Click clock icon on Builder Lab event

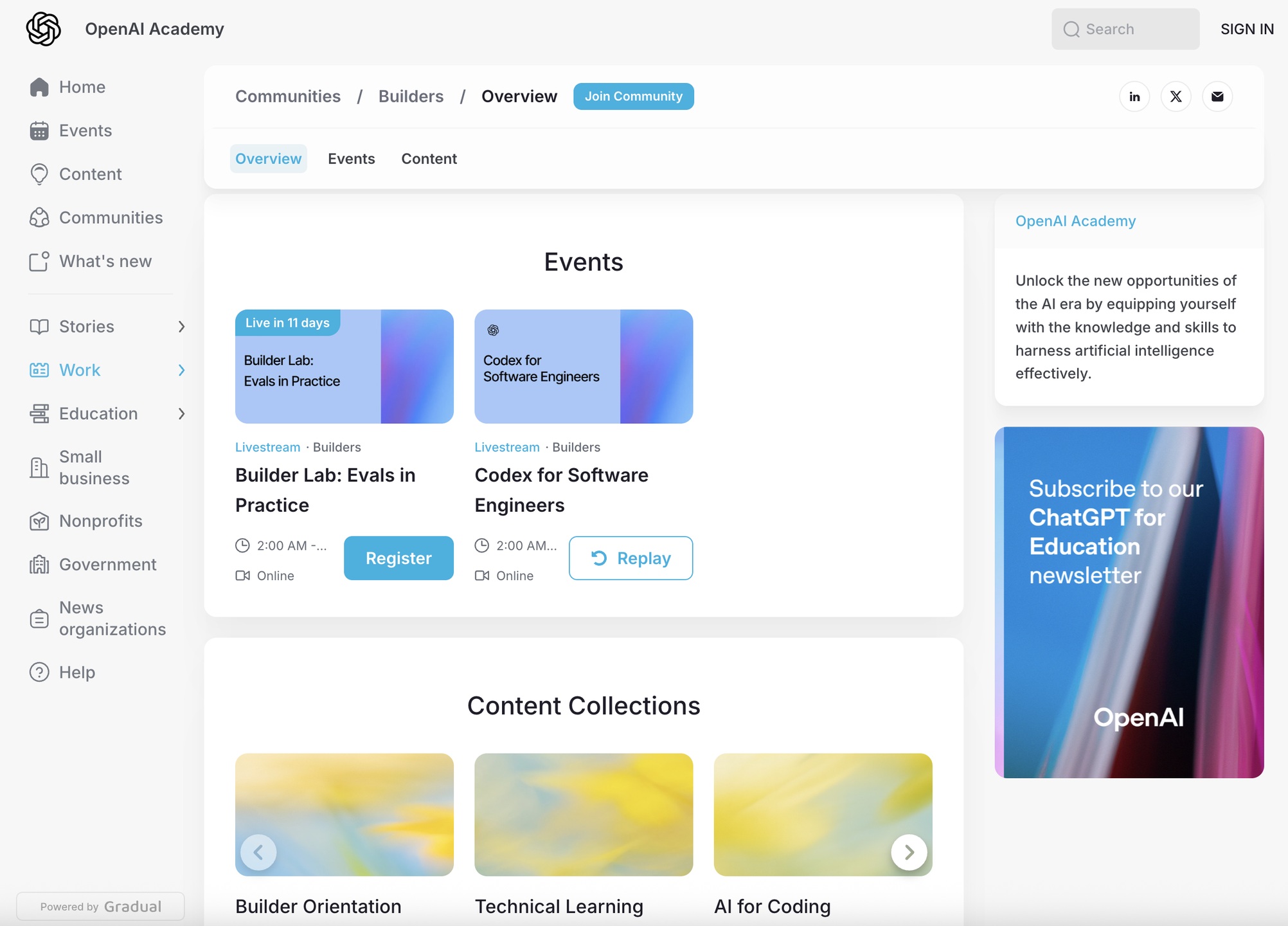pyautogui.click(x=242, y=545)
